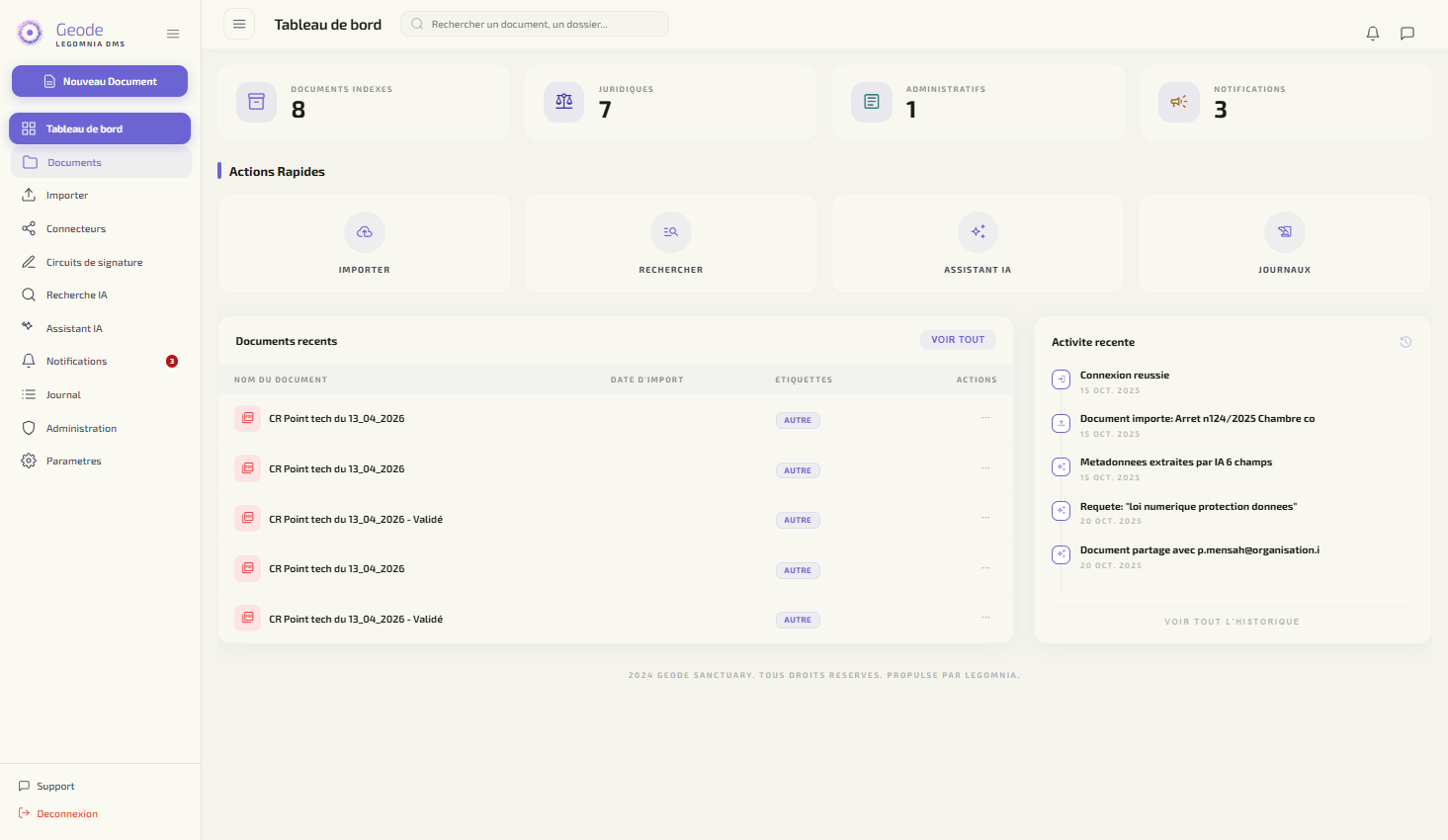
Task: Click the Document partage activity icon
Action: tap(1062, 554)
